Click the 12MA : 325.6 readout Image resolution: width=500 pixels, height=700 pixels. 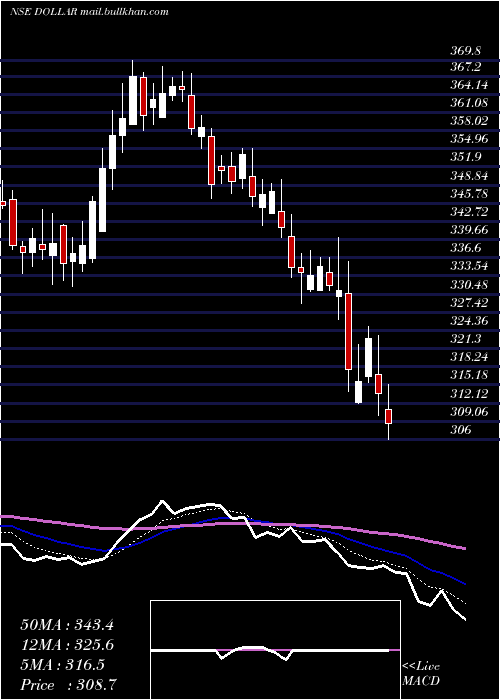coord(67,645)
